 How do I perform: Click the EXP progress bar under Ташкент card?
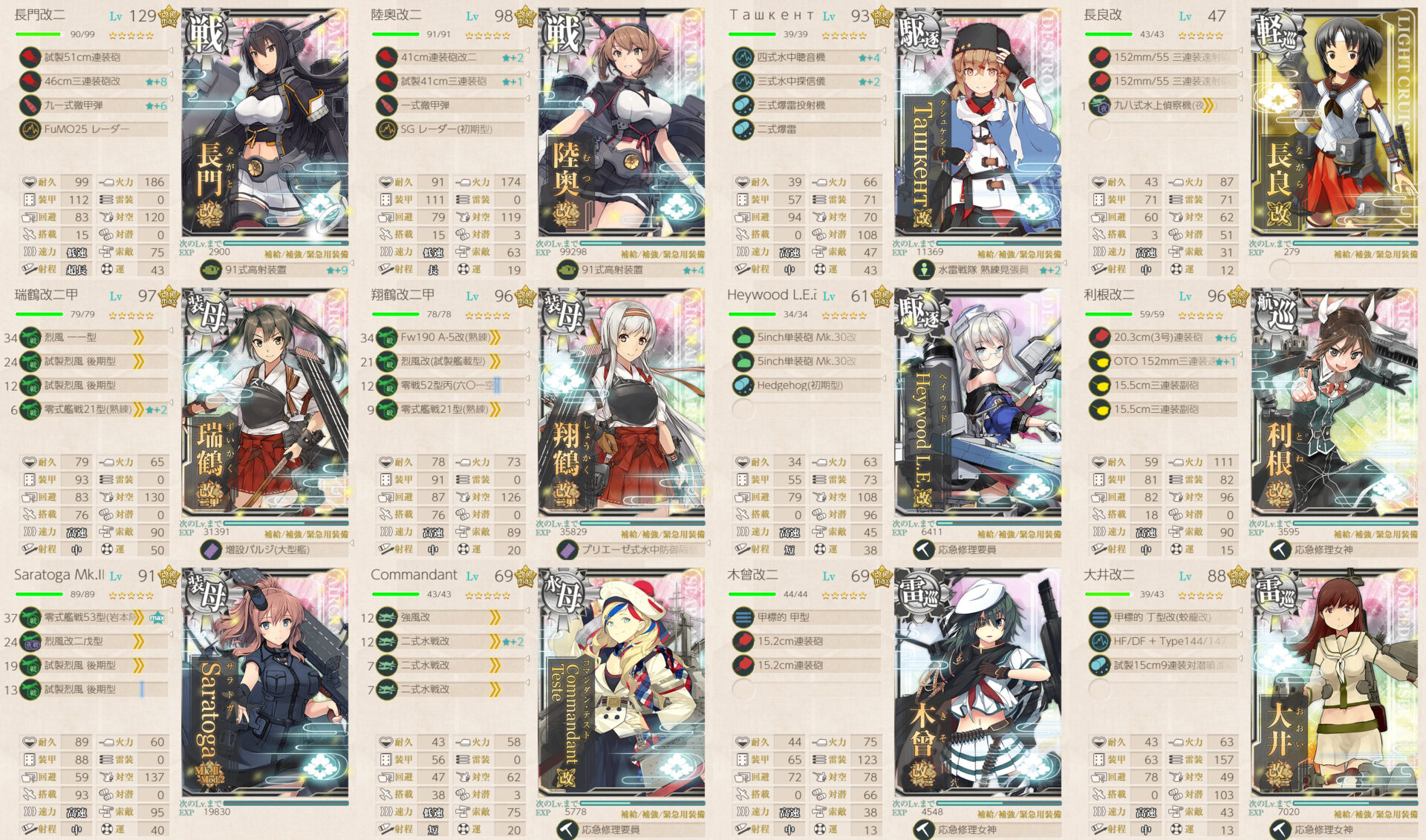[x=997, y=243]
